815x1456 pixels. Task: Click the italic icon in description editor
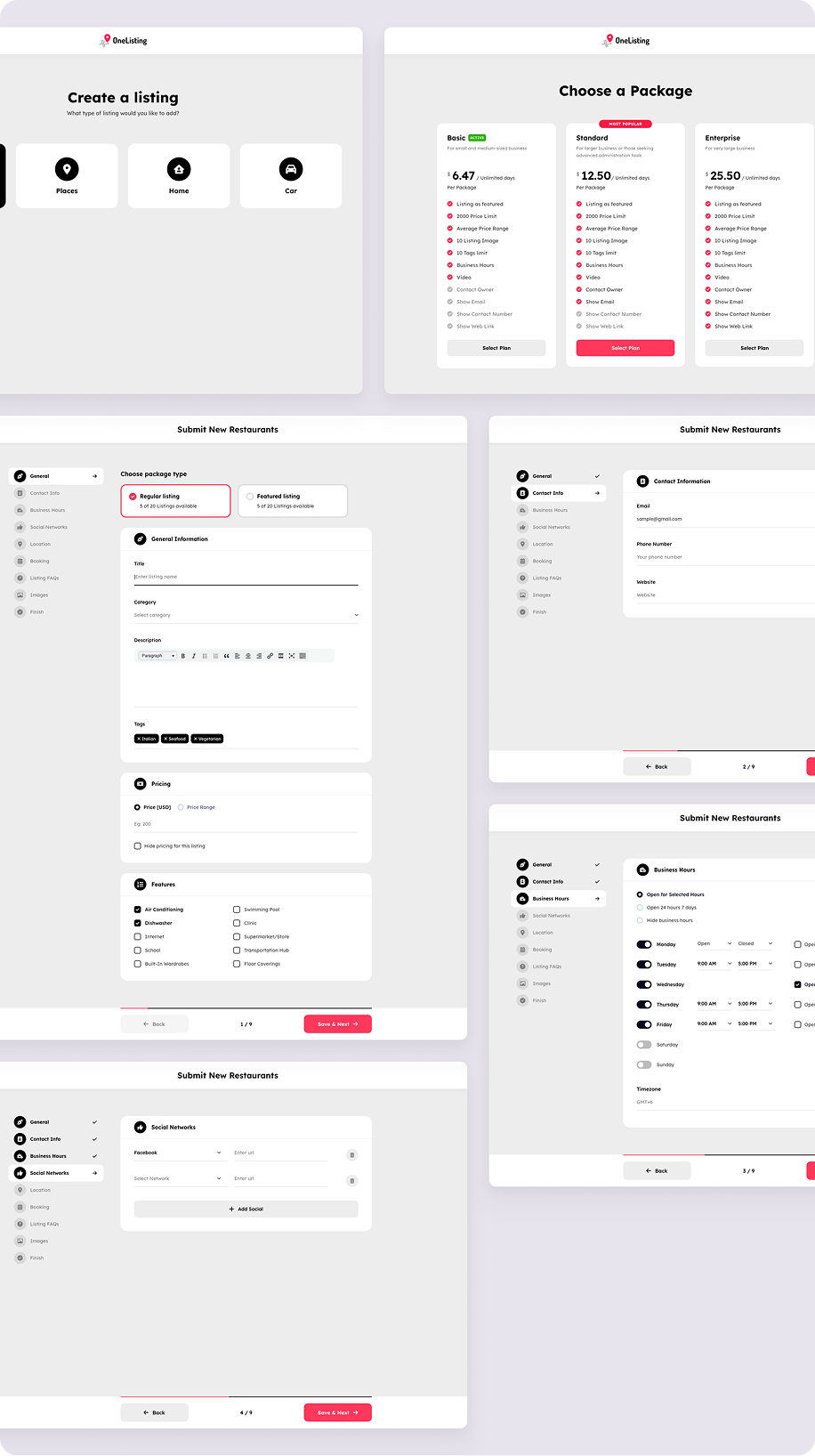click(194, 656)
